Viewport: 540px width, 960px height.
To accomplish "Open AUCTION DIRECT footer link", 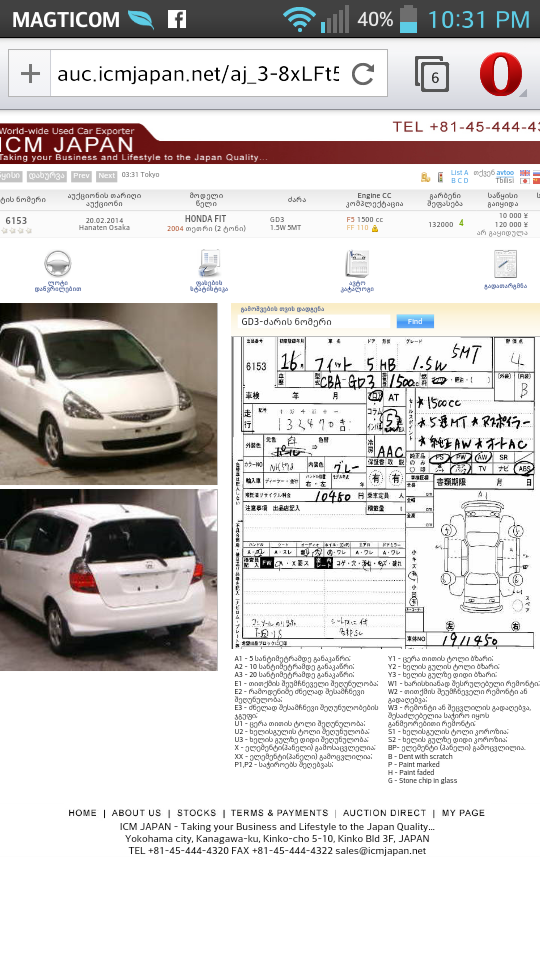I will (384, 813).
